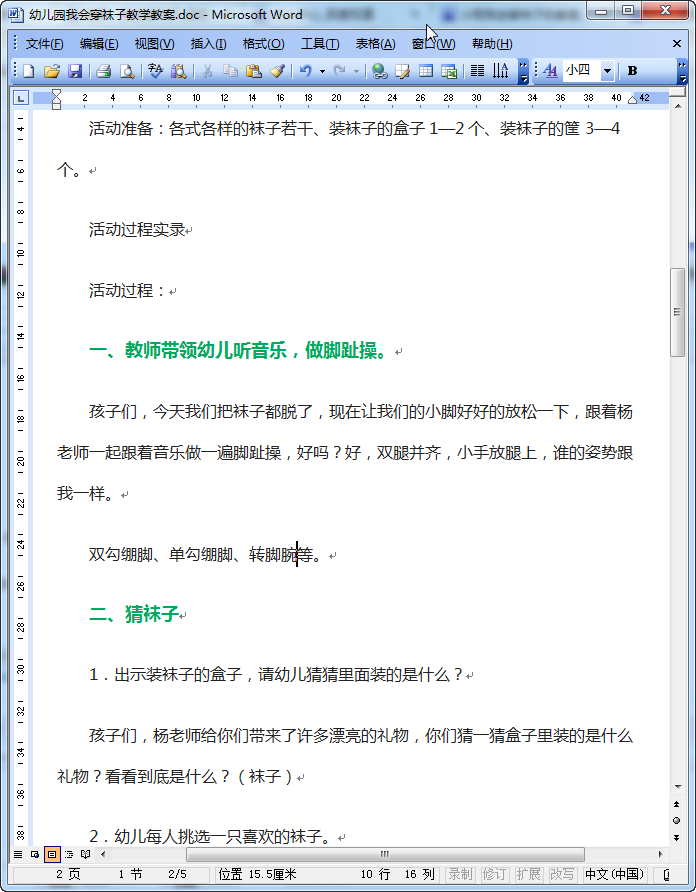Undo the last action

pos(306,71)
